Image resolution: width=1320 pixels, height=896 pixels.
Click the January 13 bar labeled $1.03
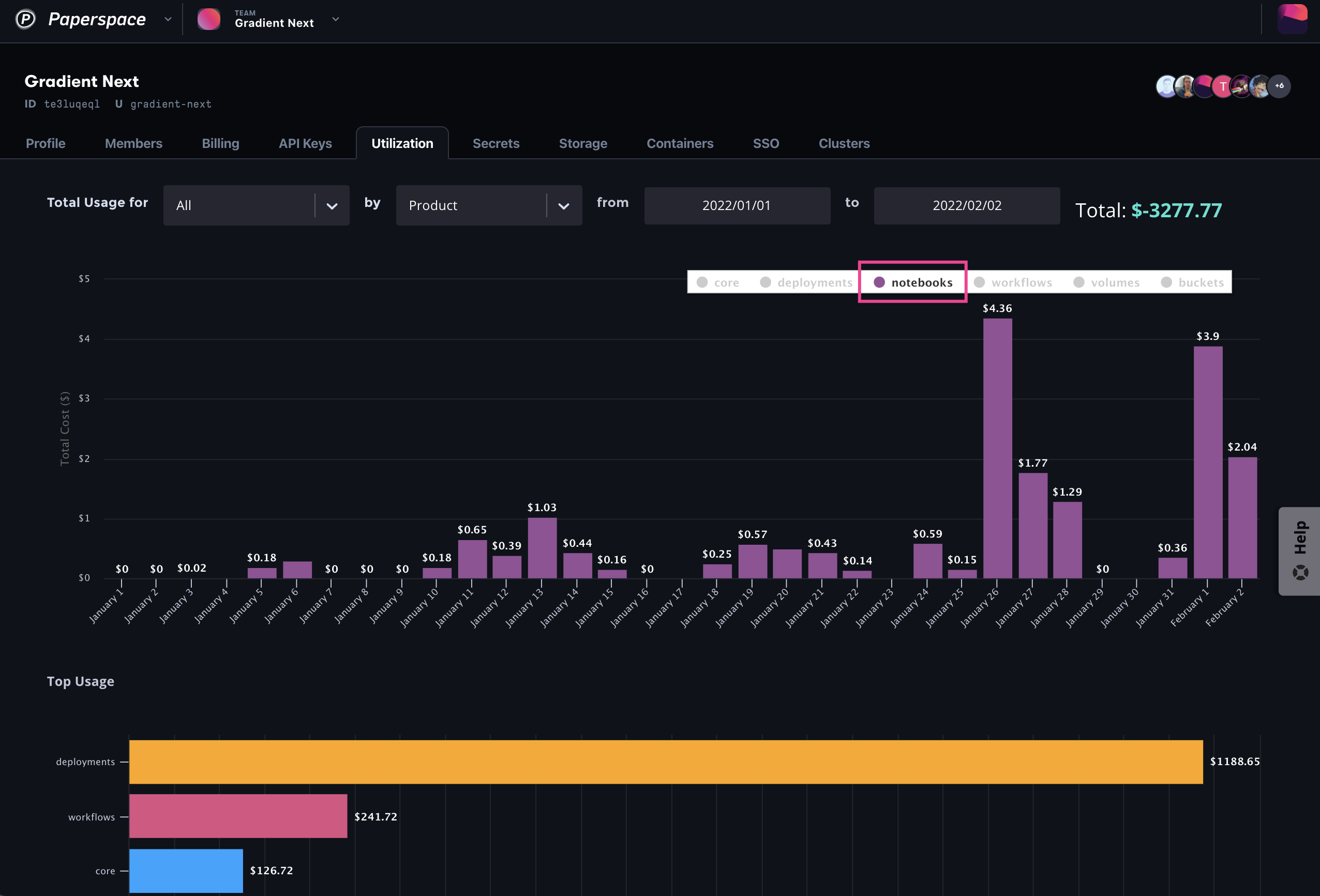(542, 548)
